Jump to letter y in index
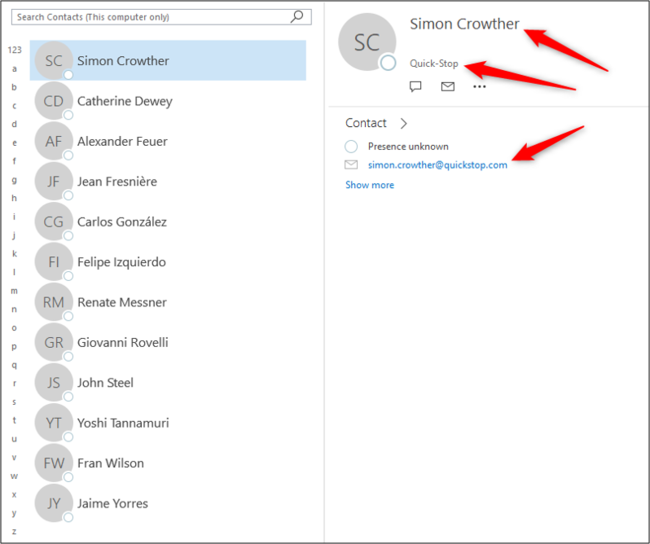650x544 pixels. point(15,513)
